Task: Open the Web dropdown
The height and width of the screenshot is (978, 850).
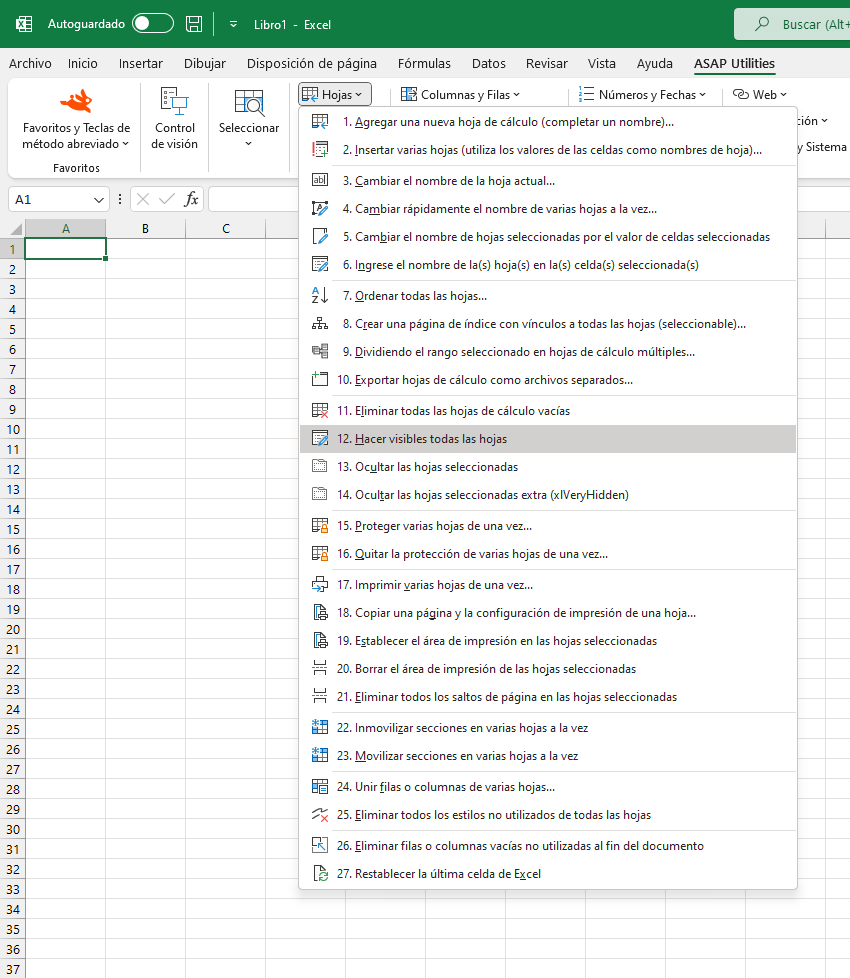Action: pos(760,95)
